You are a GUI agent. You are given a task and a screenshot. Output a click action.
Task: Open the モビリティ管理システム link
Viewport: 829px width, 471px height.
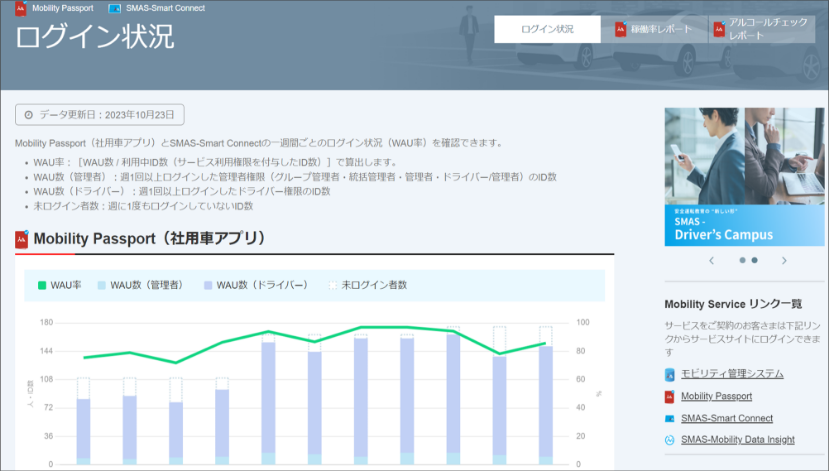[x=732, y=374]
